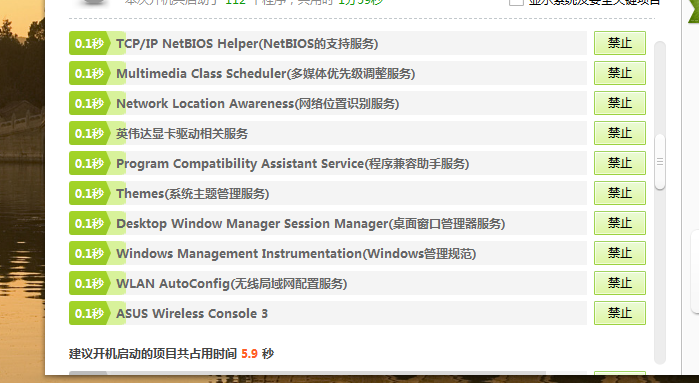Disable Windows Management Instrumentation with 禁止
This screenshot has width=699, height=383.
coord(620,253)
